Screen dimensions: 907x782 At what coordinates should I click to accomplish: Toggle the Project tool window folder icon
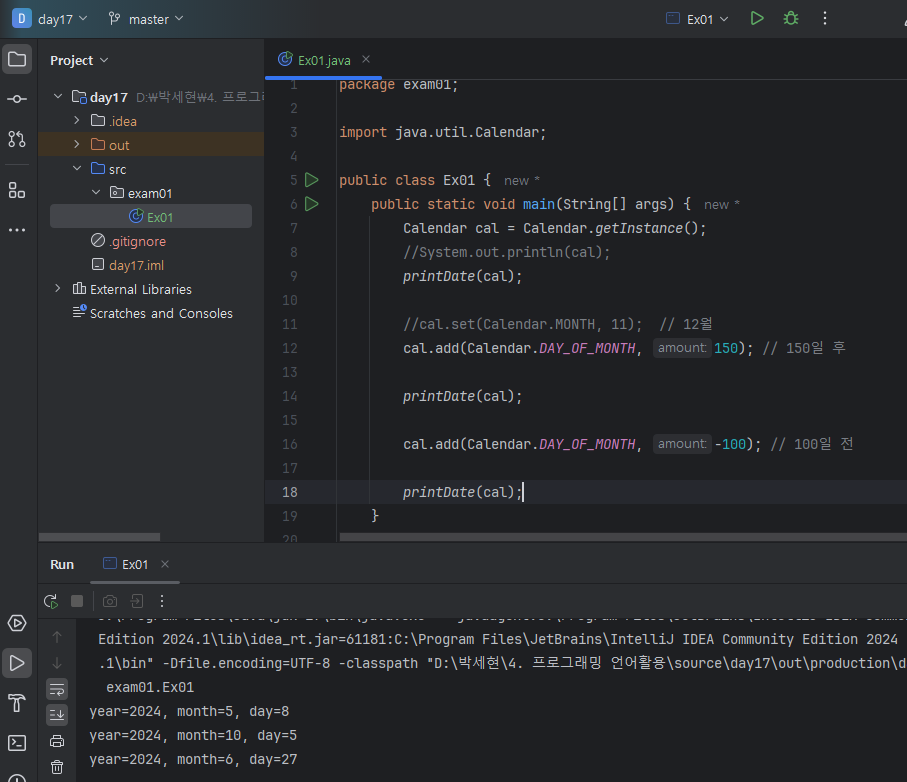tap(17, 59)
